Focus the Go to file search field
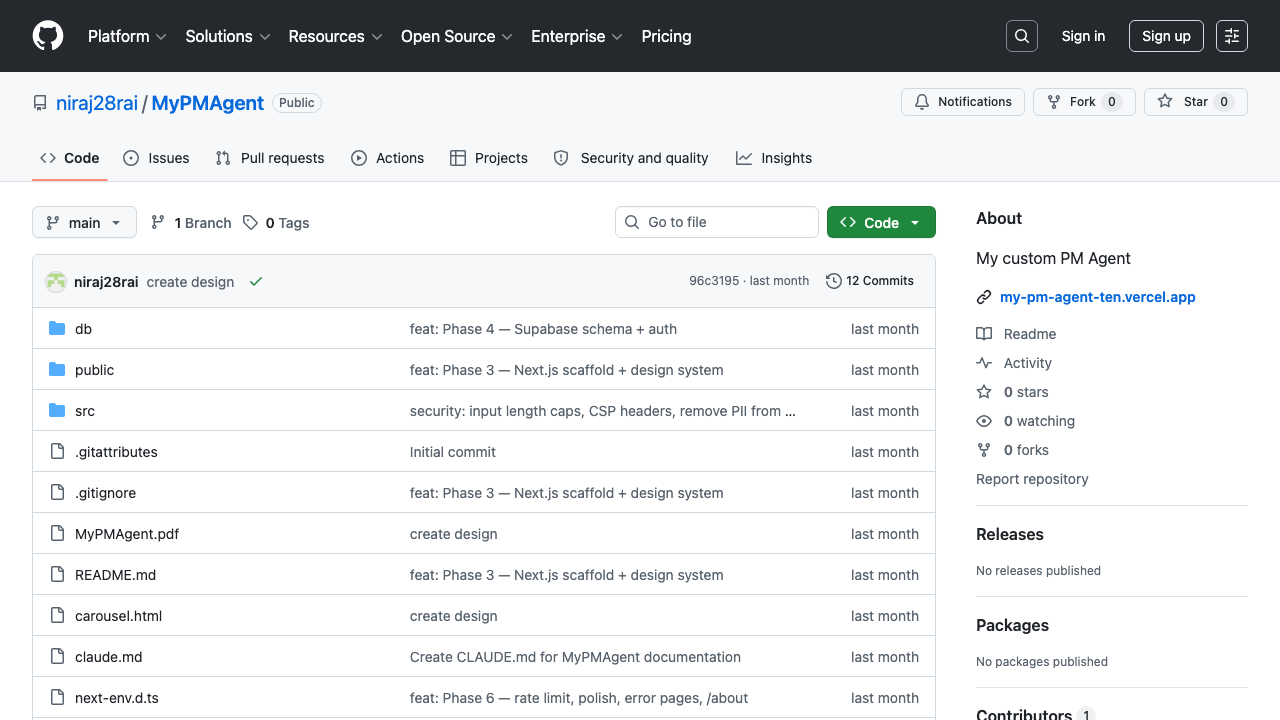Screen dimensions: 1280x720 tap(717, 222)
